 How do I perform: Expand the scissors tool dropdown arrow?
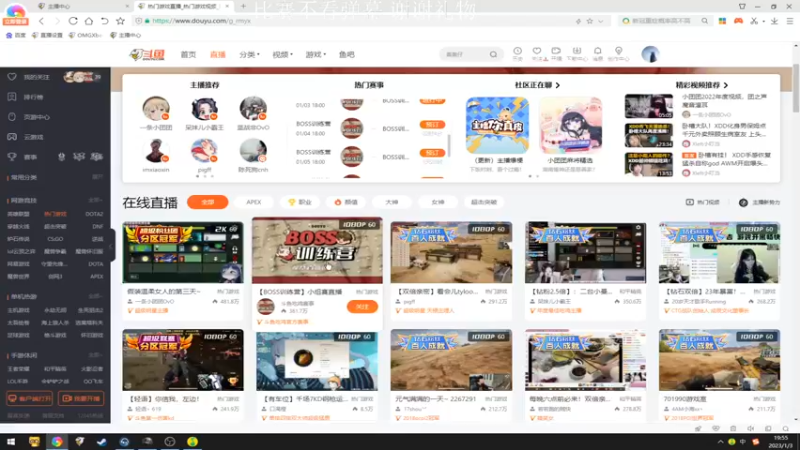click(763, 21)
